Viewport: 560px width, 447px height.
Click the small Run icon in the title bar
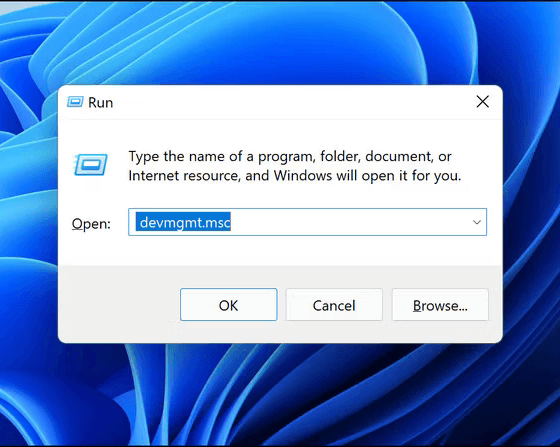75,102
